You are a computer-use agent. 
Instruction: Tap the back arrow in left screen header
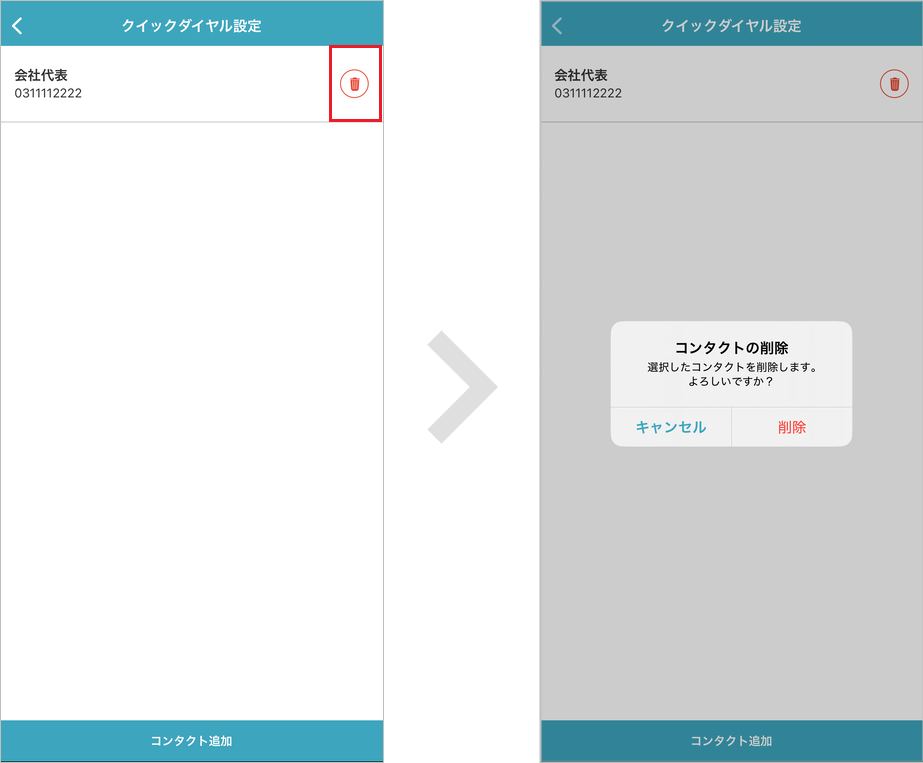click(18, 25)
